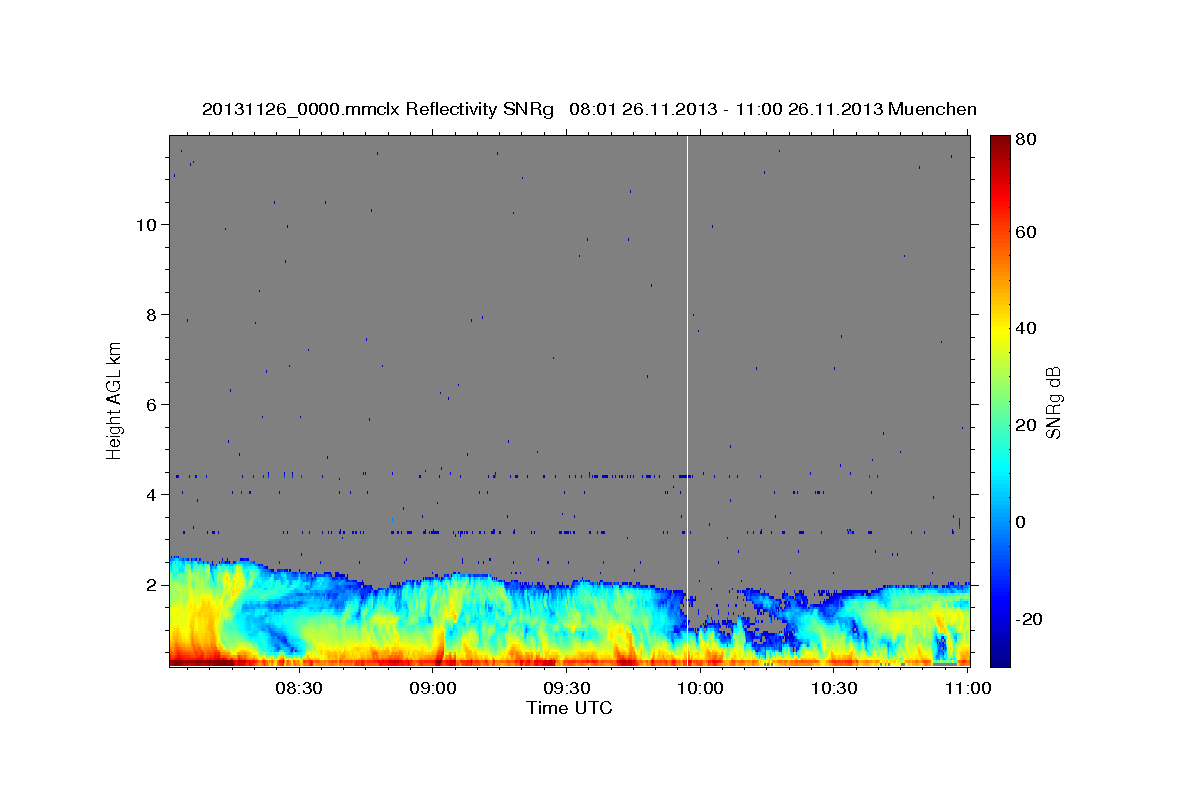This screenshot has height=800, width=1200.
Task: Click the 'Time UTC' axis label
Action: point(569,708)
